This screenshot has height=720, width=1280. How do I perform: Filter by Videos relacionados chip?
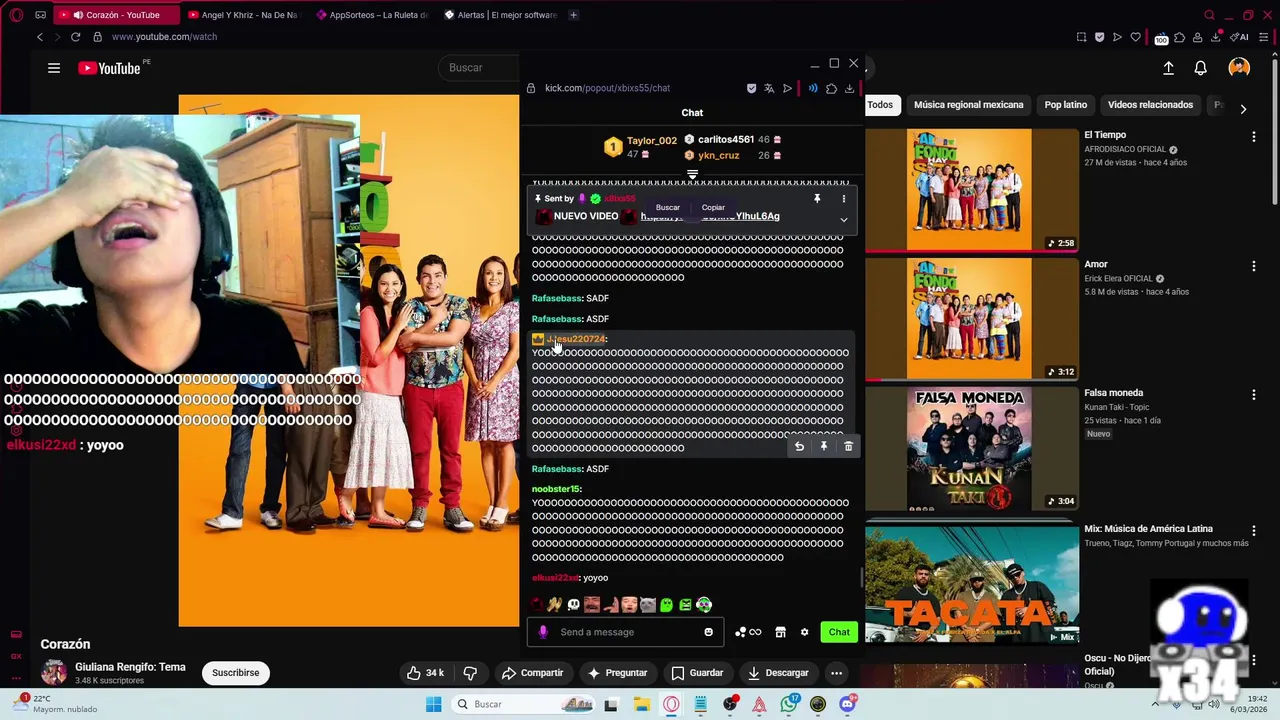tap(1150, 105)
